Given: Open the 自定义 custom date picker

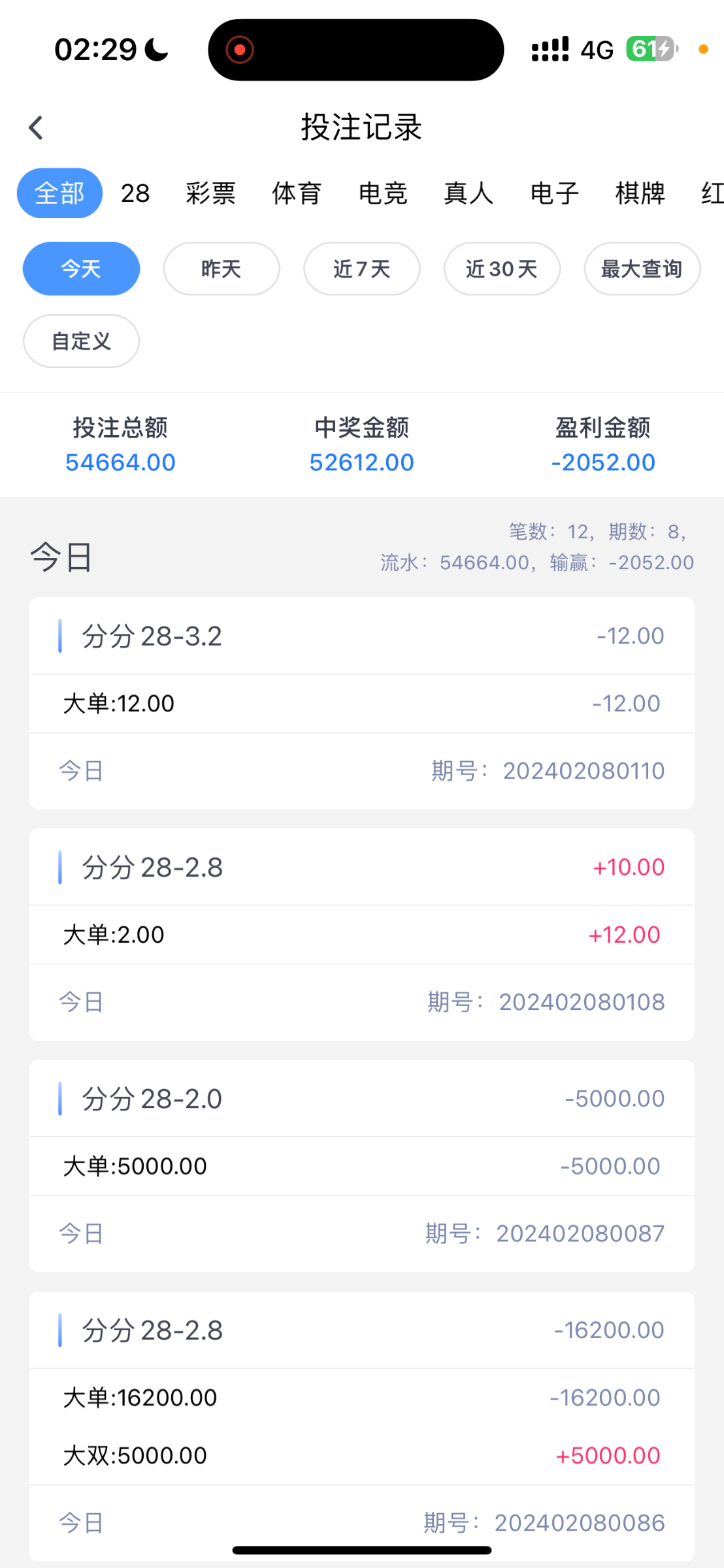Looking at the screenshot, I should [81, 341].
